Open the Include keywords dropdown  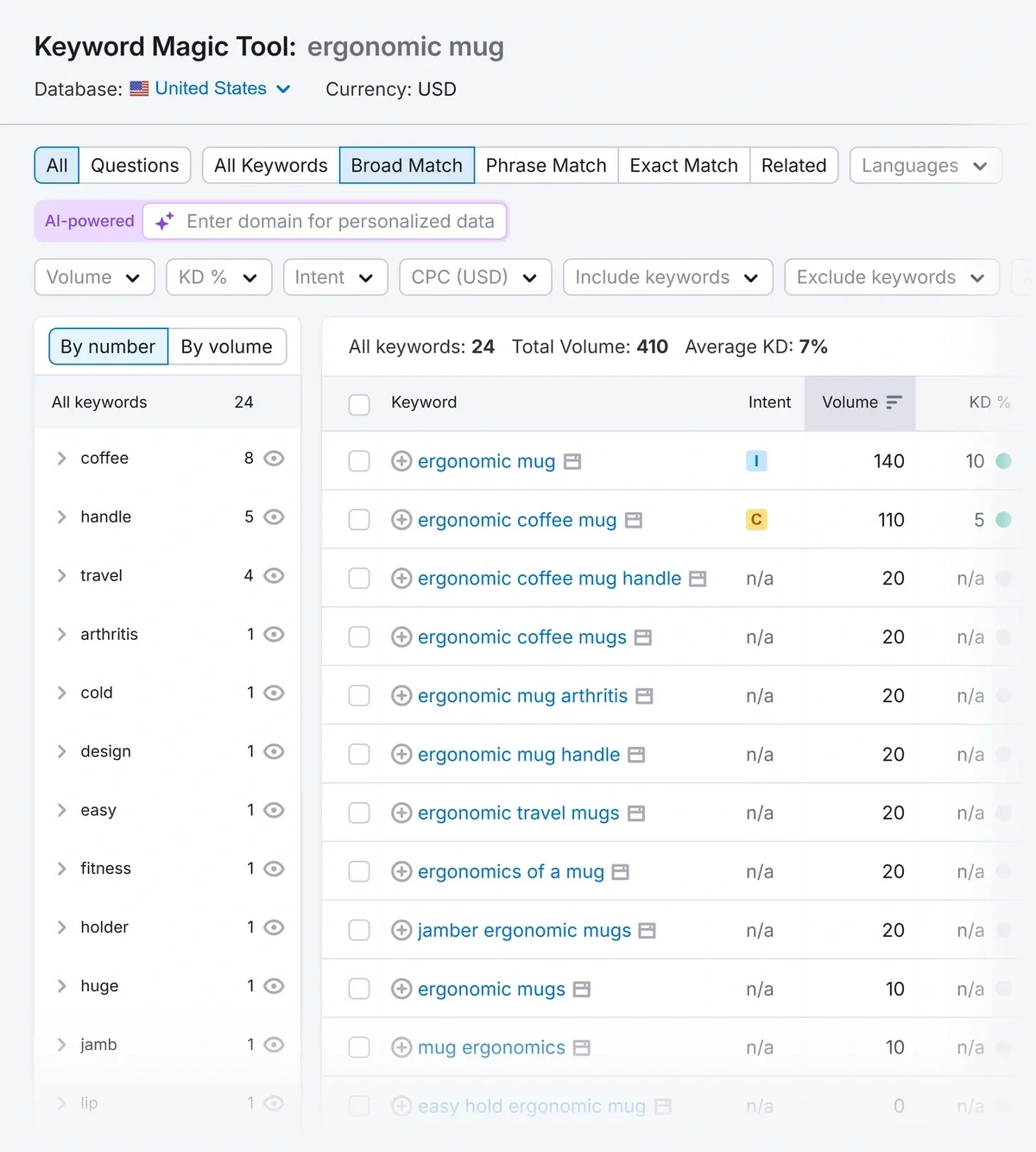[667, 277]
